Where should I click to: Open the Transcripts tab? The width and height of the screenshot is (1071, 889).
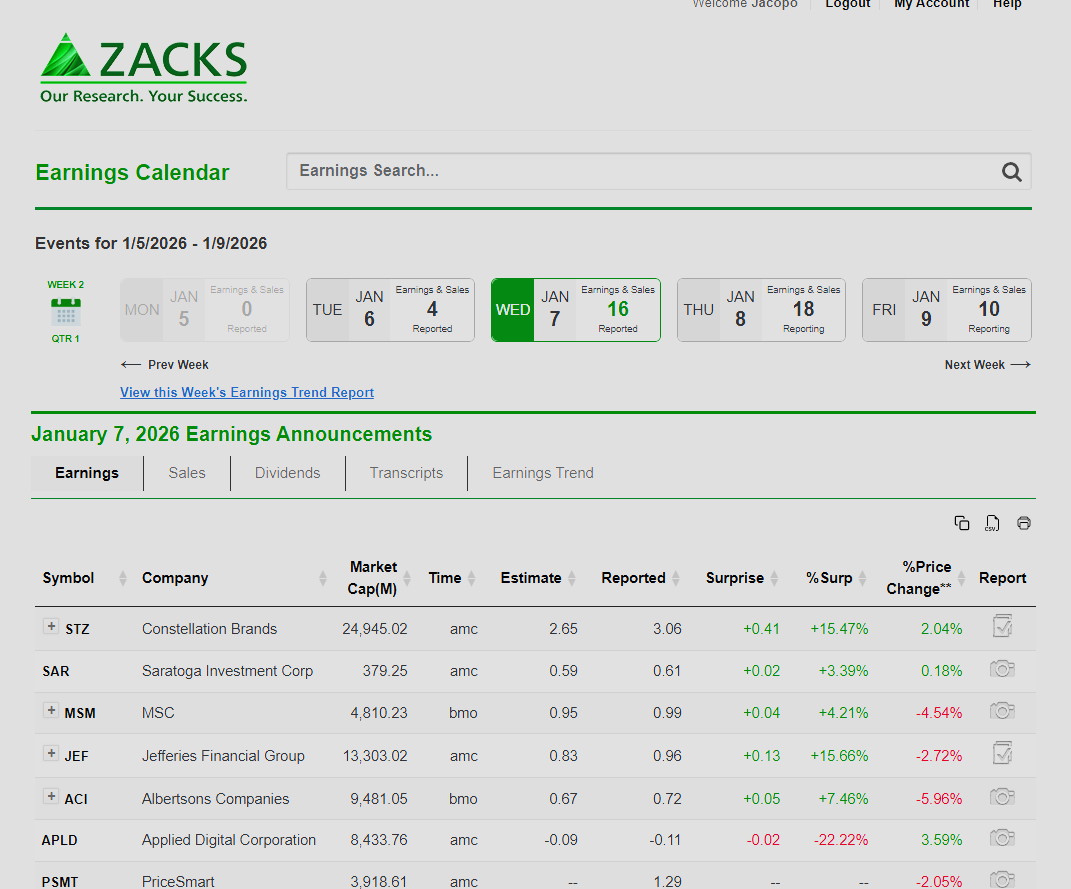coord(406,473)
